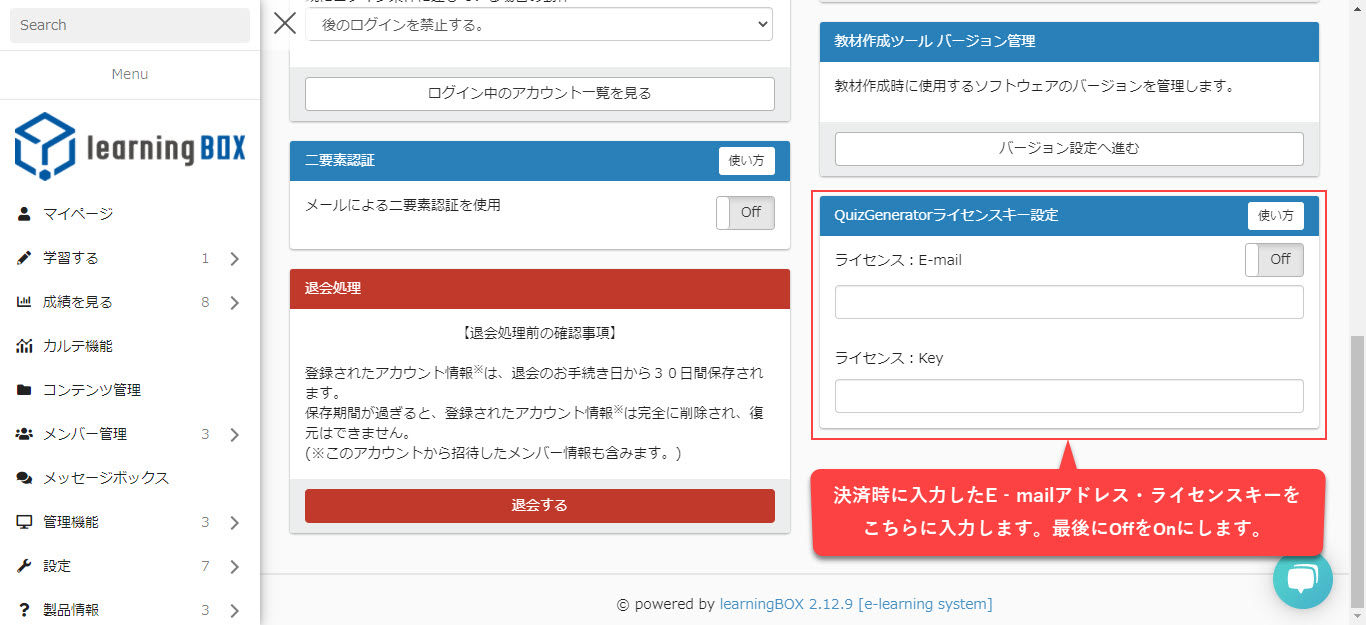This screenshot has height=625, width=1366.
Task: Click the 製品情報 question mark icon
Action: point(24,610)
